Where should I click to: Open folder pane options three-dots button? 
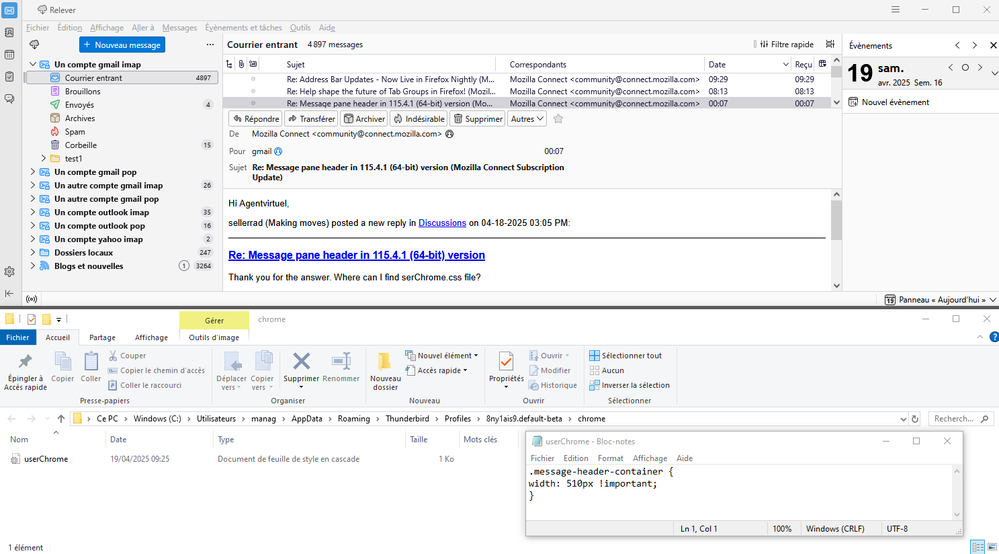coord(210,45)
